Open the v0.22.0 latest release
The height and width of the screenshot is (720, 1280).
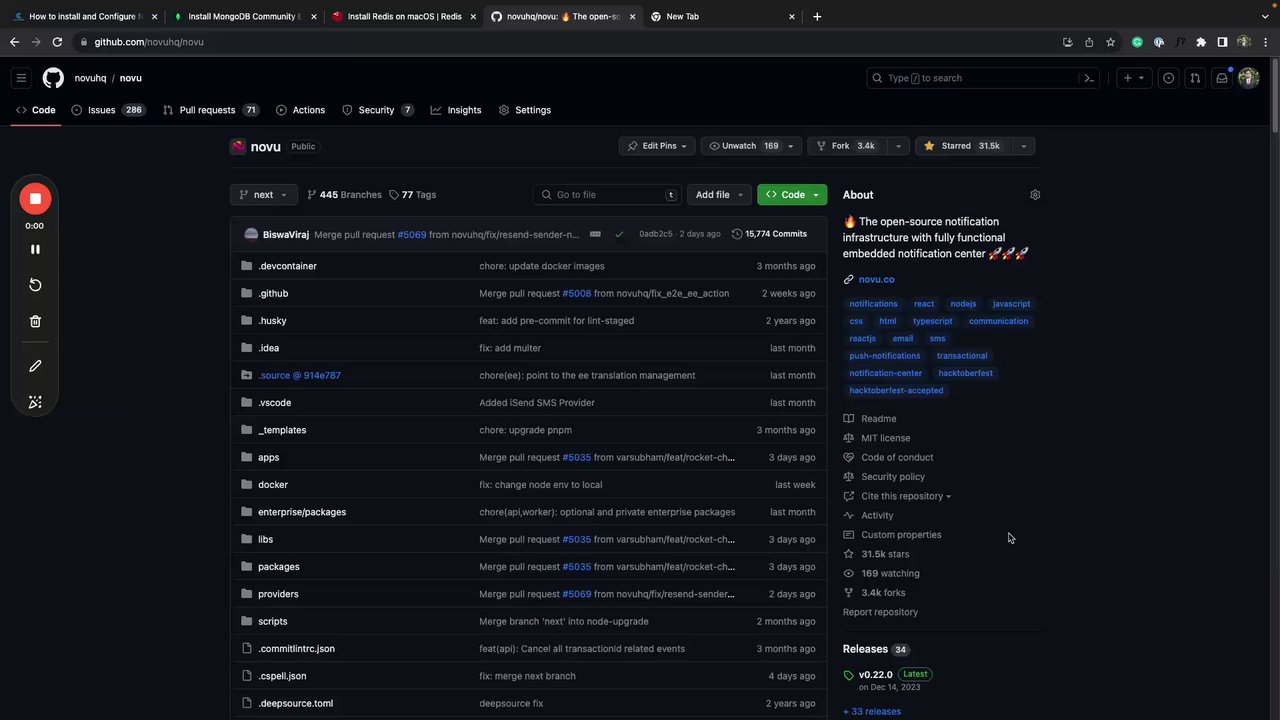pos(876,675)
